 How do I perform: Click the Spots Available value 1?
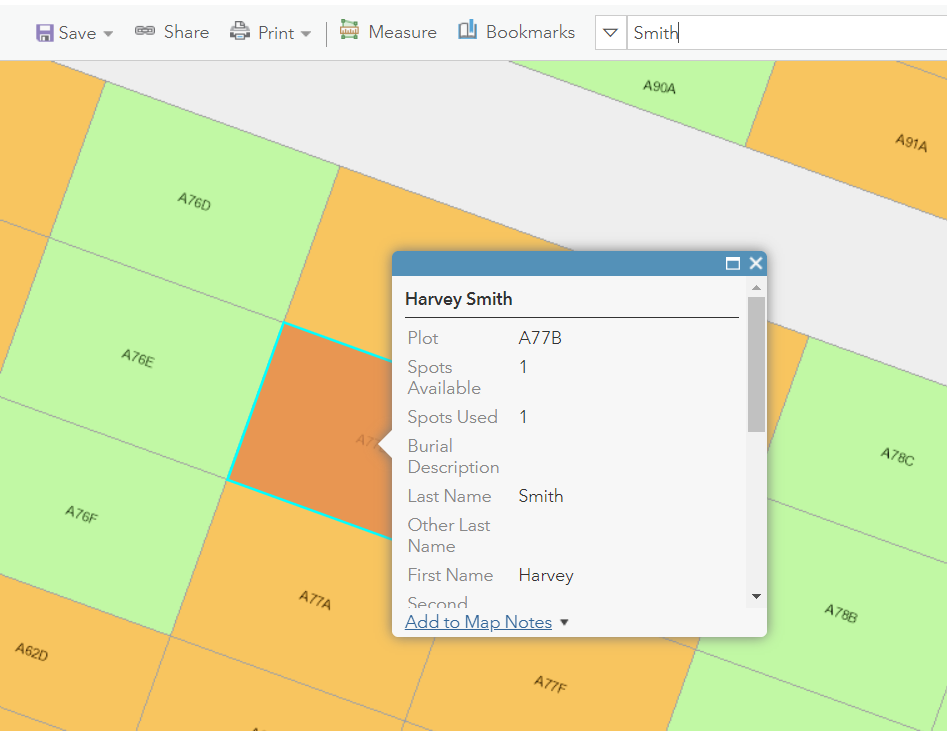522,367
